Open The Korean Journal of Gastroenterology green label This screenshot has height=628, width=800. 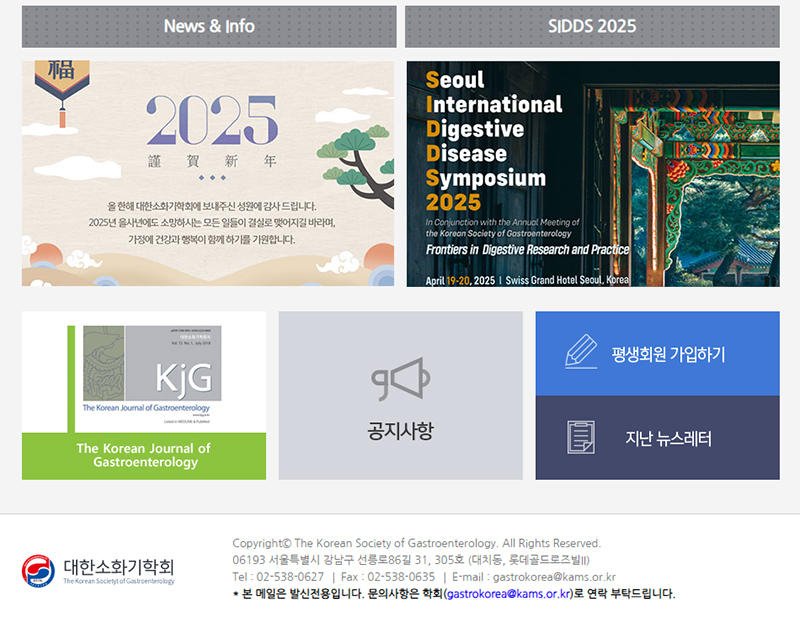click(x=144, y=456)
